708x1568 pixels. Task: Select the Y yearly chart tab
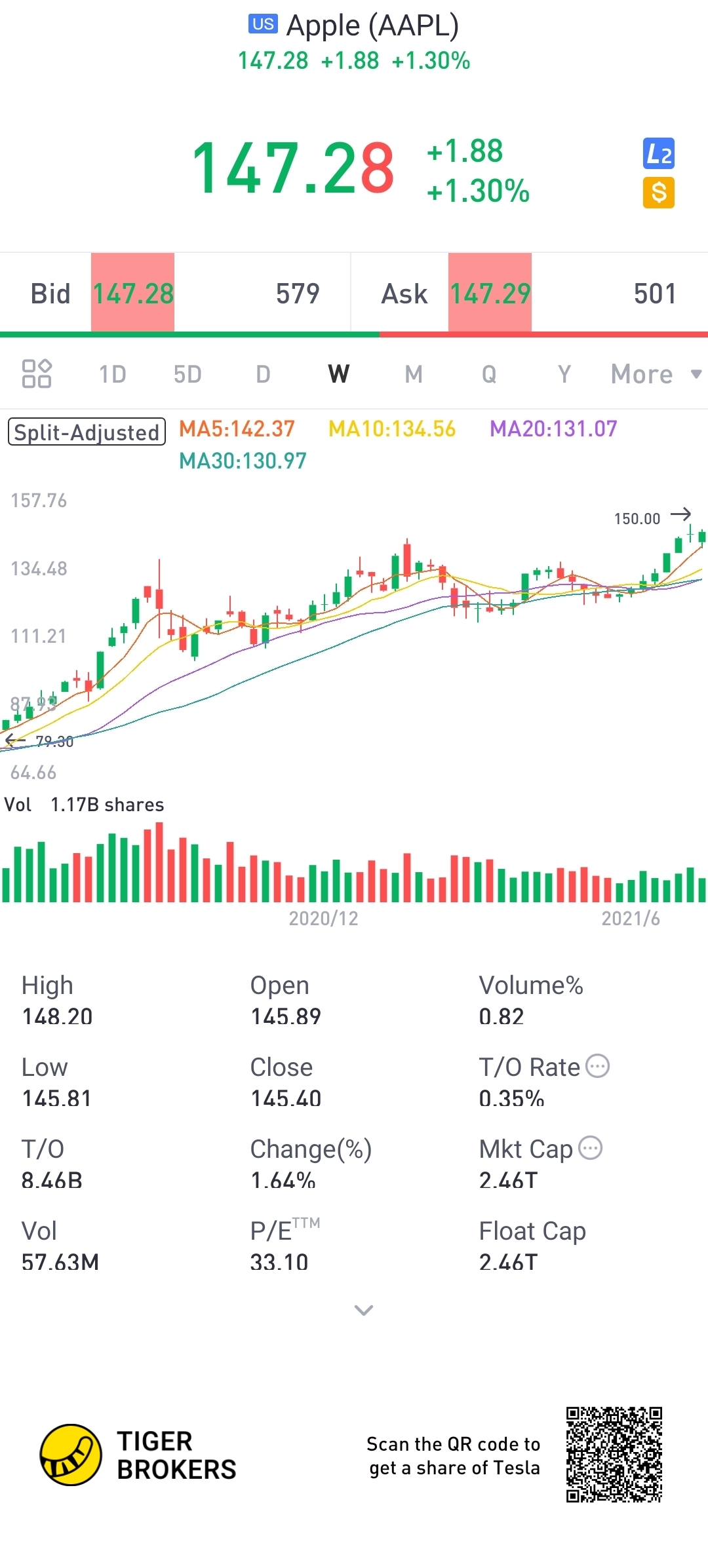[x=564, y=374]
